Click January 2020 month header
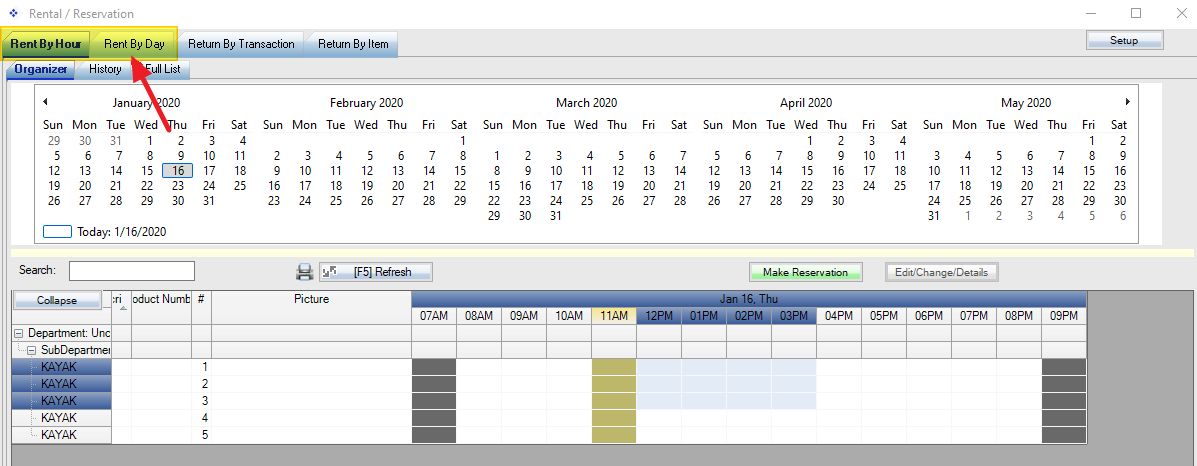The width and height of the screenshot is (1197, 466). click(147, 102)
